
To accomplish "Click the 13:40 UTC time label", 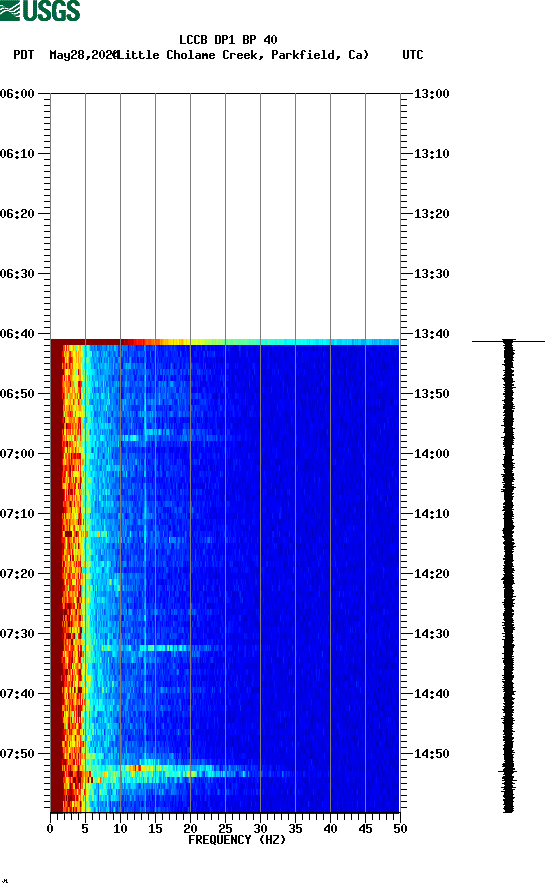I will click(431, 334).
